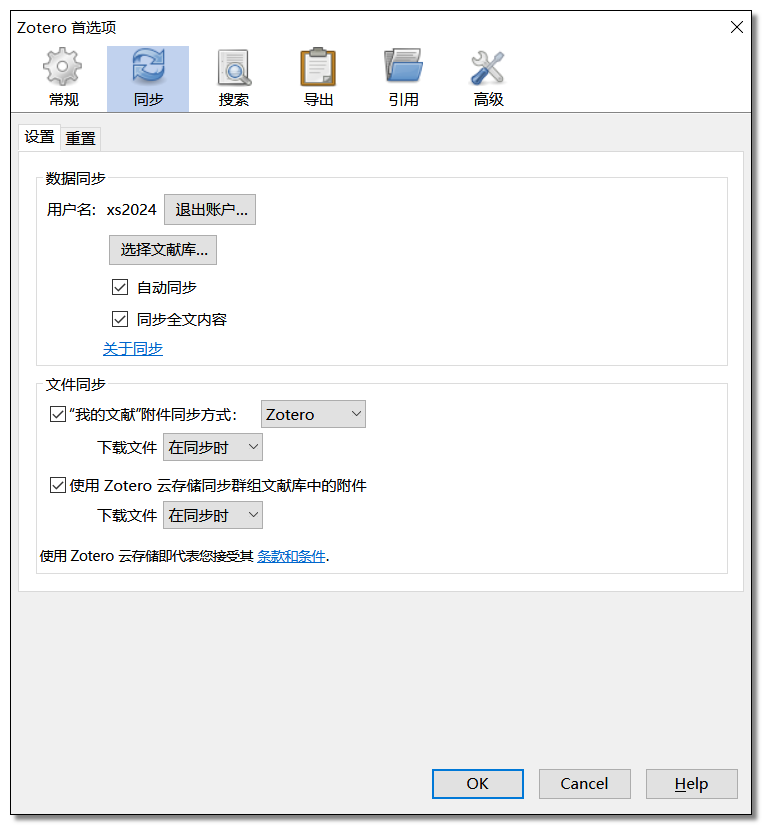Open the 常规 (General) preferences pane
The image size is (762, 825).
point(63,78)
